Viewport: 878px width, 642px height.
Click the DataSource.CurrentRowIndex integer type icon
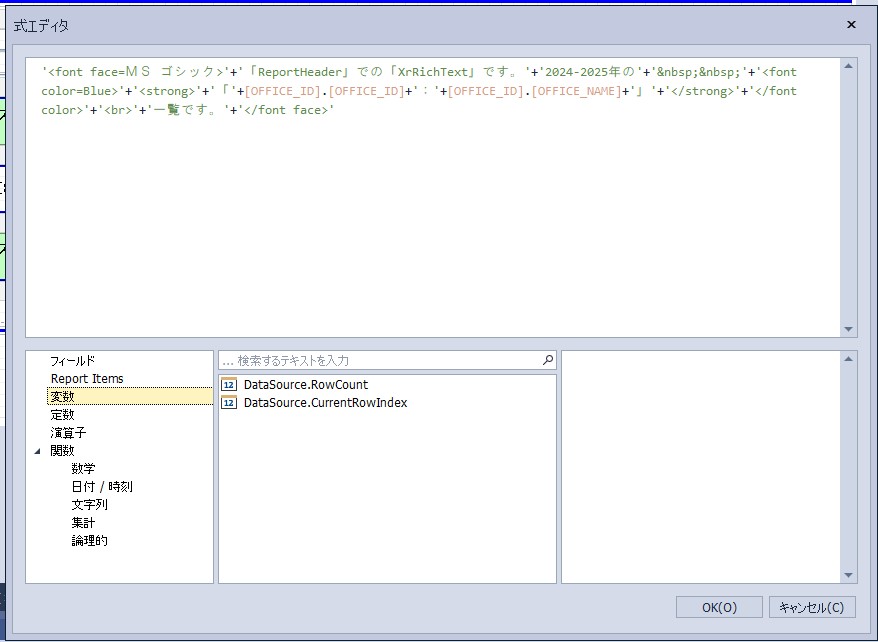pos(229,403)
